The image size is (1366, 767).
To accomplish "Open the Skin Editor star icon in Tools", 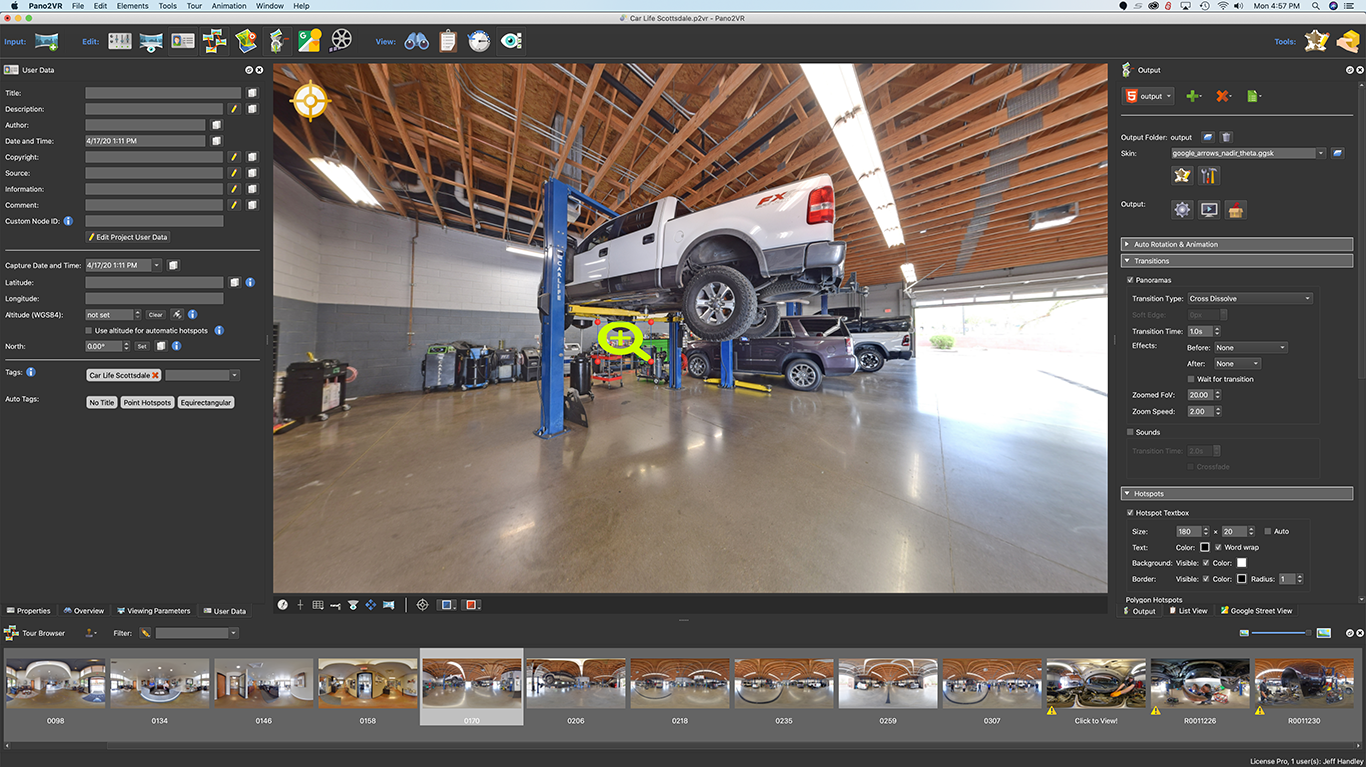I will (x=1317, y=41).
